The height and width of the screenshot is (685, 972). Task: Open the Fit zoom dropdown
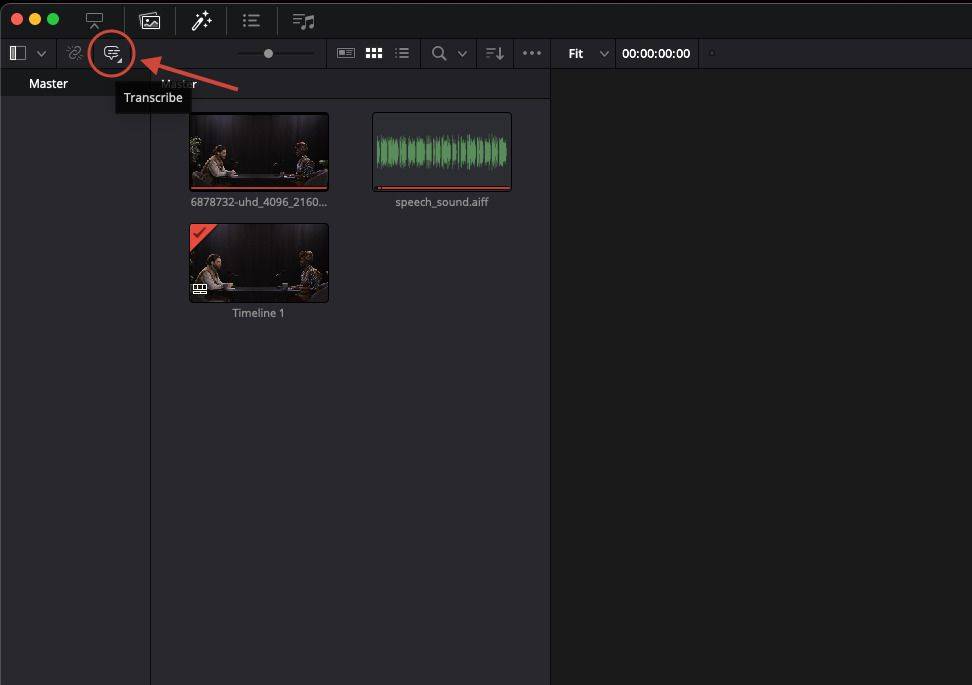pos(583,53)
